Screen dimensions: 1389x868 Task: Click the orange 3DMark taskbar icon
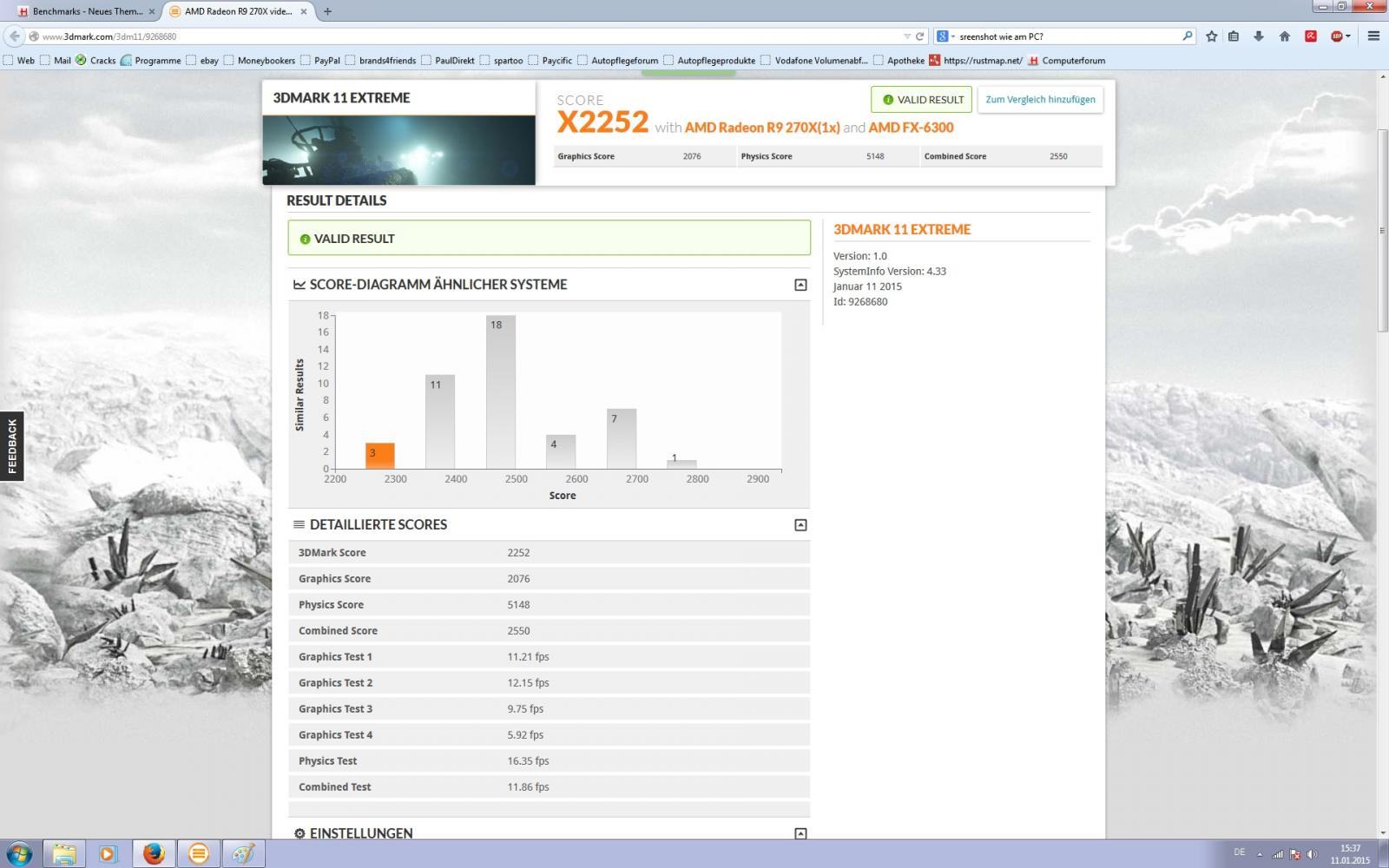coord(199,854)
